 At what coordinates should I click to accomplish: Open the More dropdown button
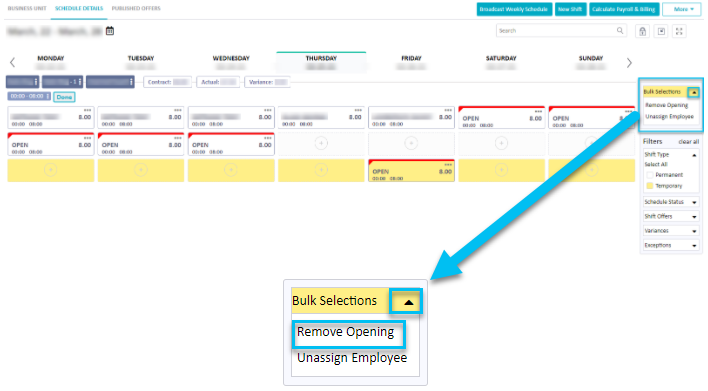pyautogui.click(x=683, y=9)
